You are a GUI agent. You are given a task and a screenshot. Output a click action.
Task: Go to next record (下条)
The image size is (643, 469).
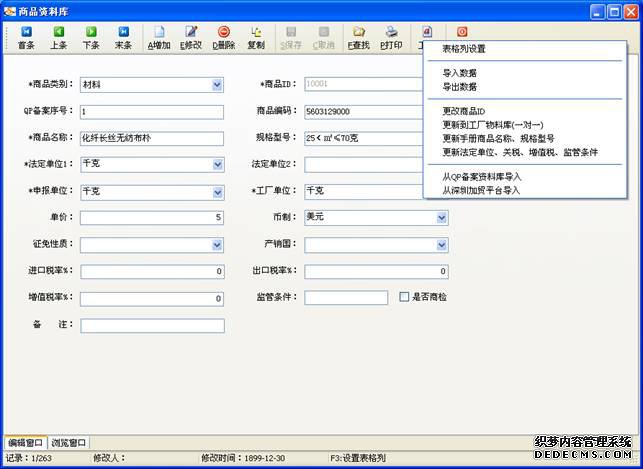click(90, 38)
